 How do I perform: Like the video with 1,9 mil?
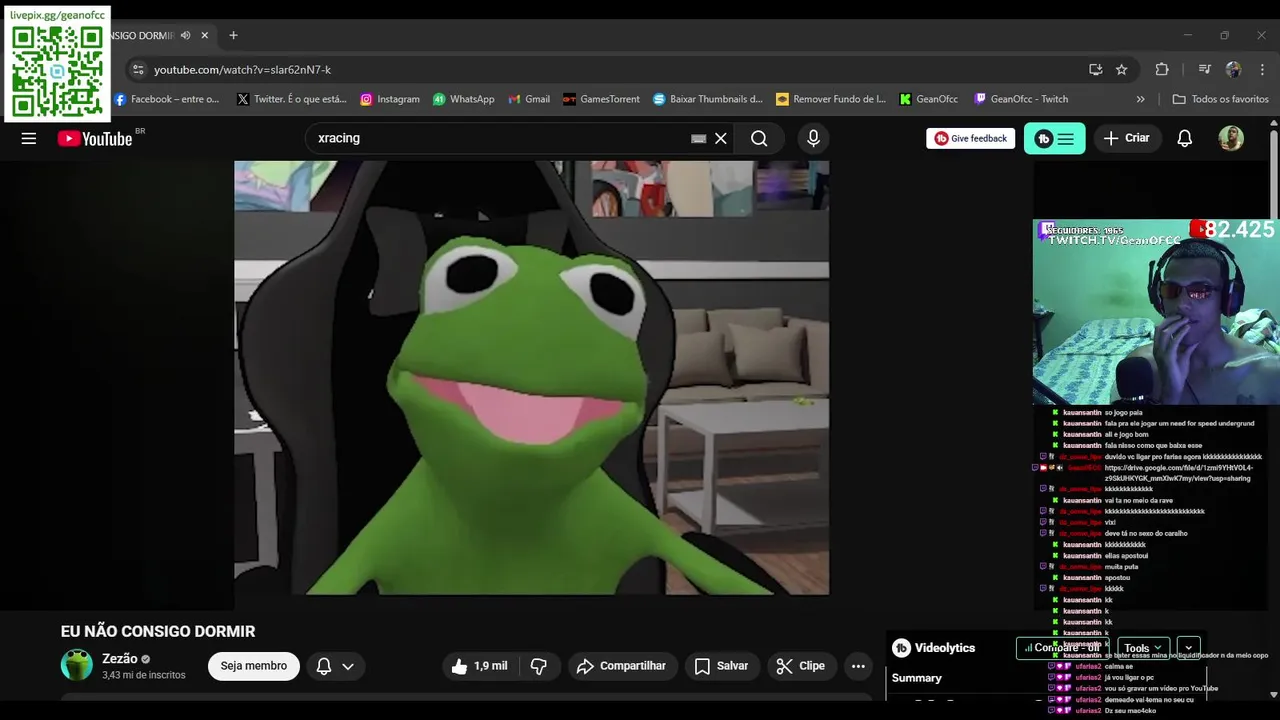[479, 666]
